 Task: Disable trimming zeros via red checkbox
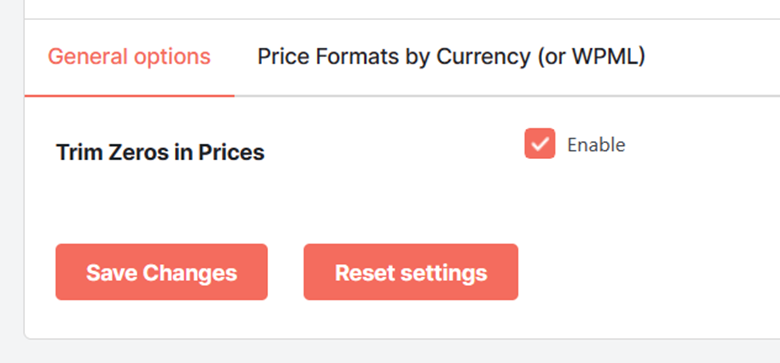(540, 144)
